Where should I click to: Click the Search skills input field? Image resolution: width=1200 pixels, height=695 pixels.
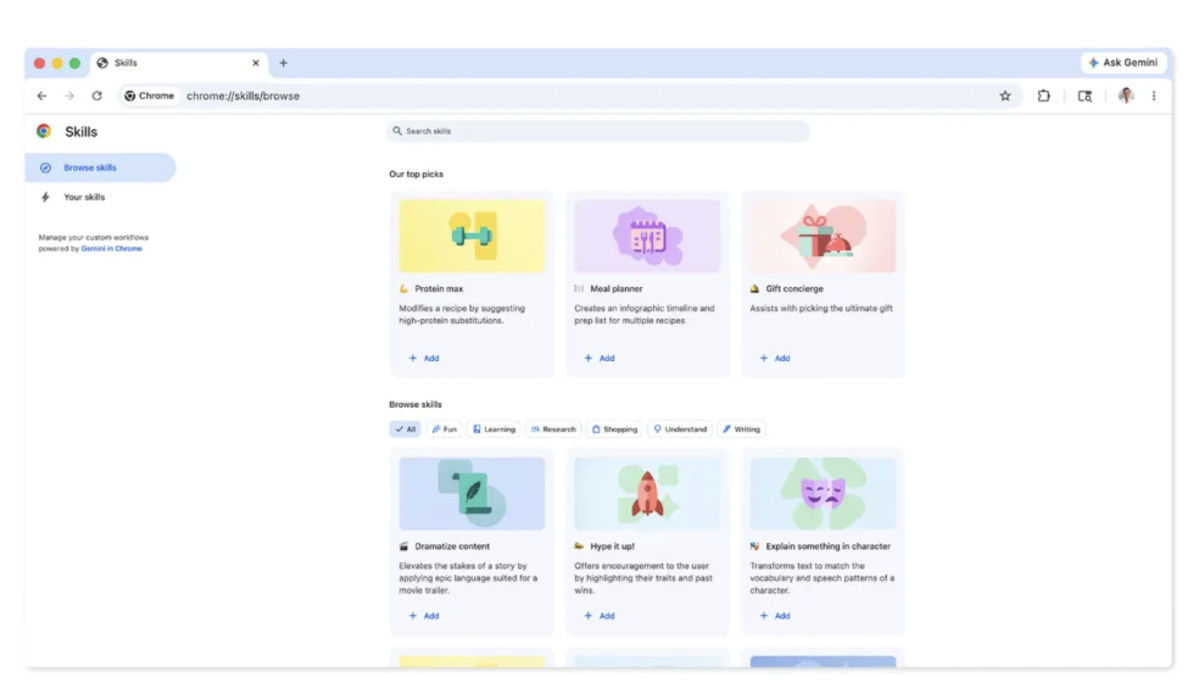click(598, 131)
